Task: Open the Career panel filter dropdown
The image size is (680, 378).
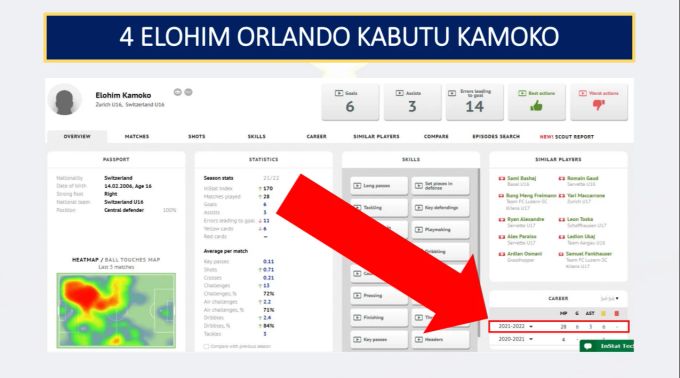Action: click(610, 299)
